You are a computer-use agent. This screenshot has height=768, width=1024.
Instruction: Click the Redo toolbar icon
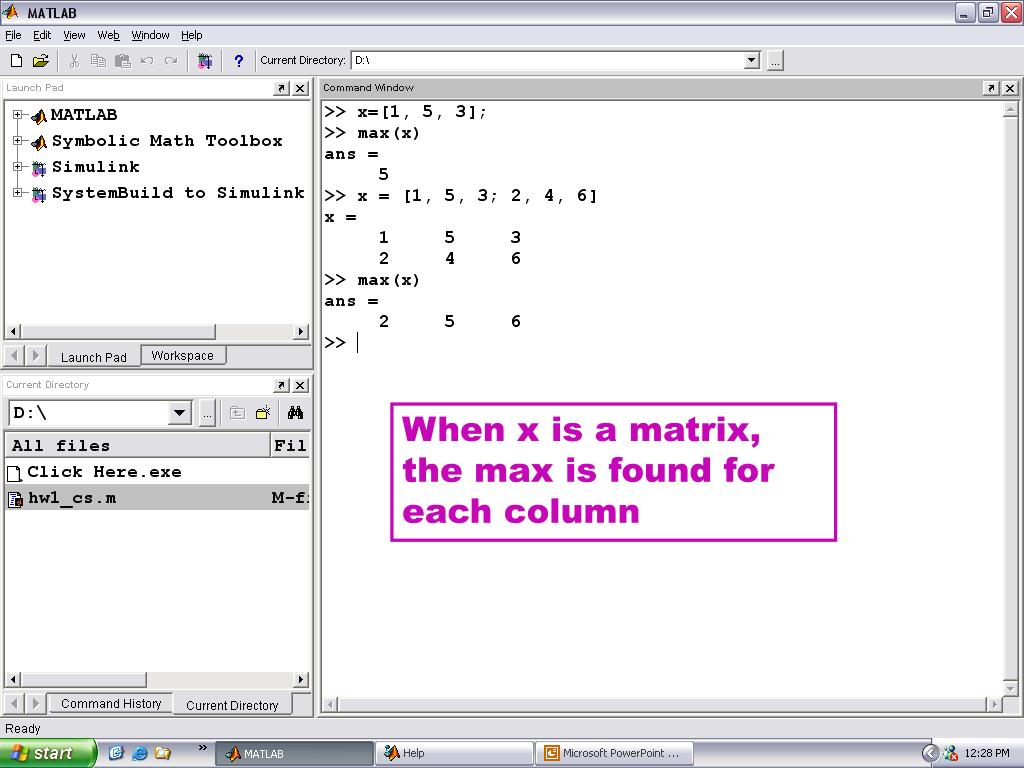coord(171,61)
